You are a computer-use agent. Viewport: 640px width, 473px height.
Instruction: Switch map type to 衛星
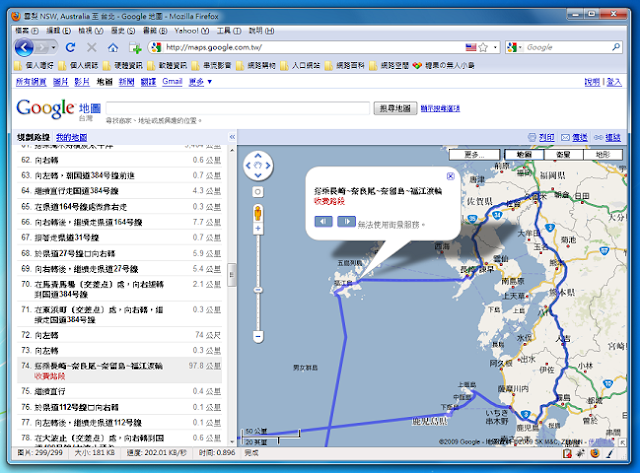pyautogui.click(x=563, y=155)
